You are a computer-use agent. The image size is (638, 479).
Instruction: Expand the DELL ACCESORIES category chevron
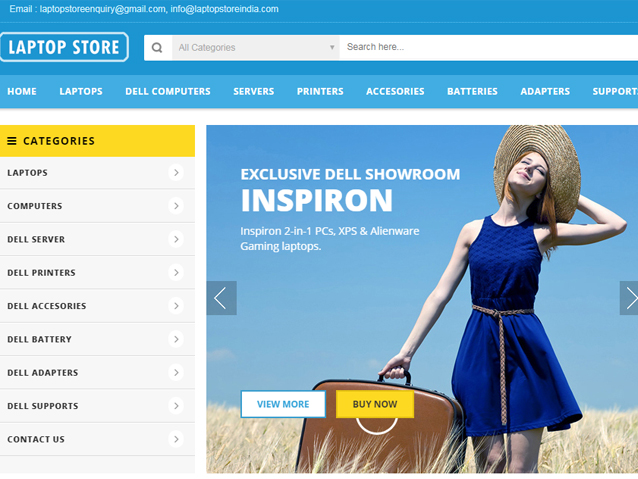[176, 306]
